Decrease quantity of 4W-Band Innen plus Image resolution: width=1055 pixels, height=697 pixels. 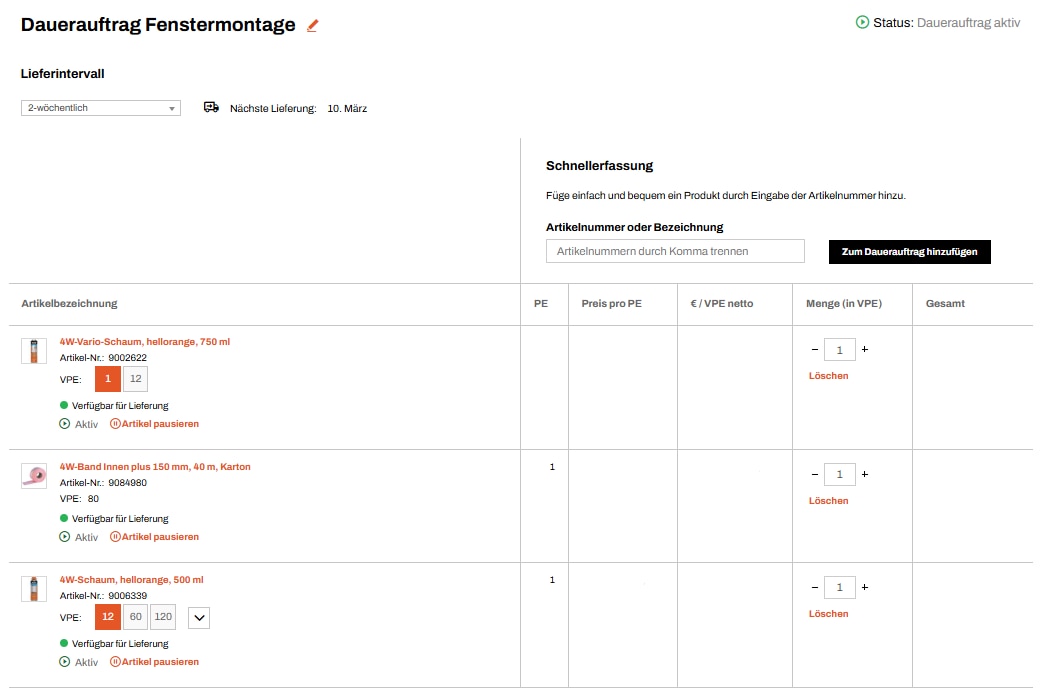click(x=814, y=475)
